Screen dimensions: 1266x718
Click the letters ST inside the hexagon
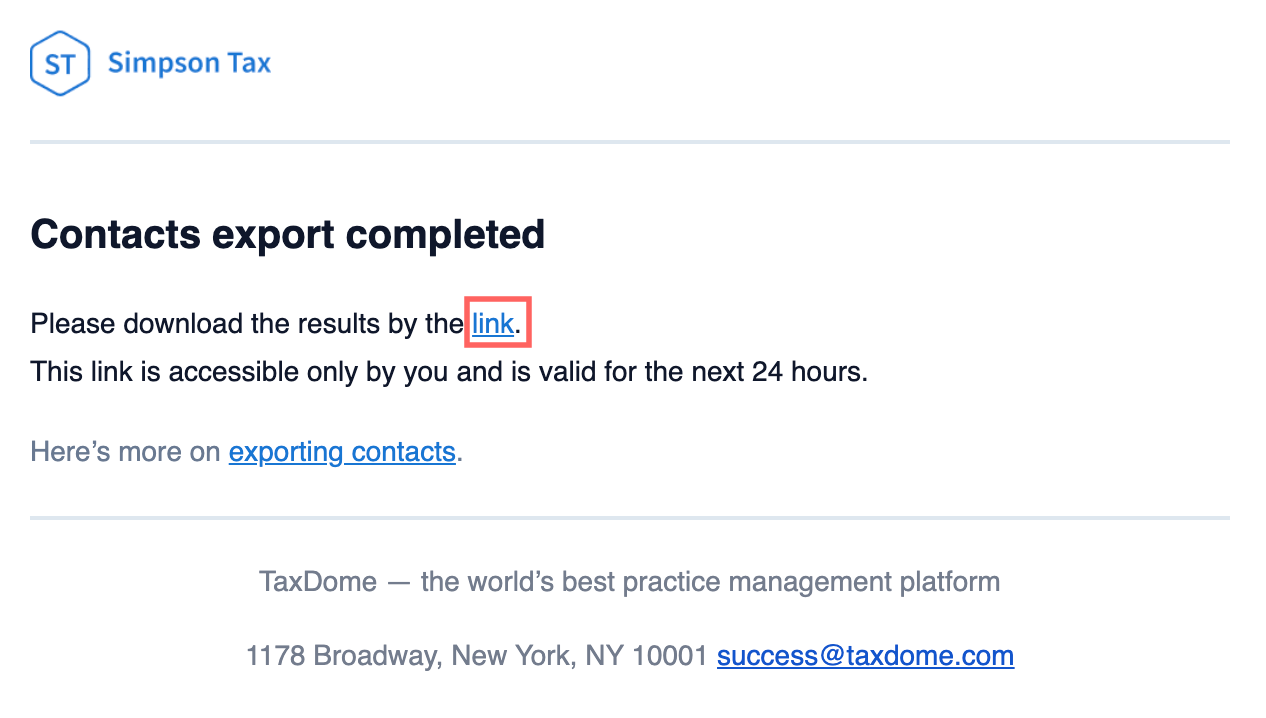[x=60, y=65]
